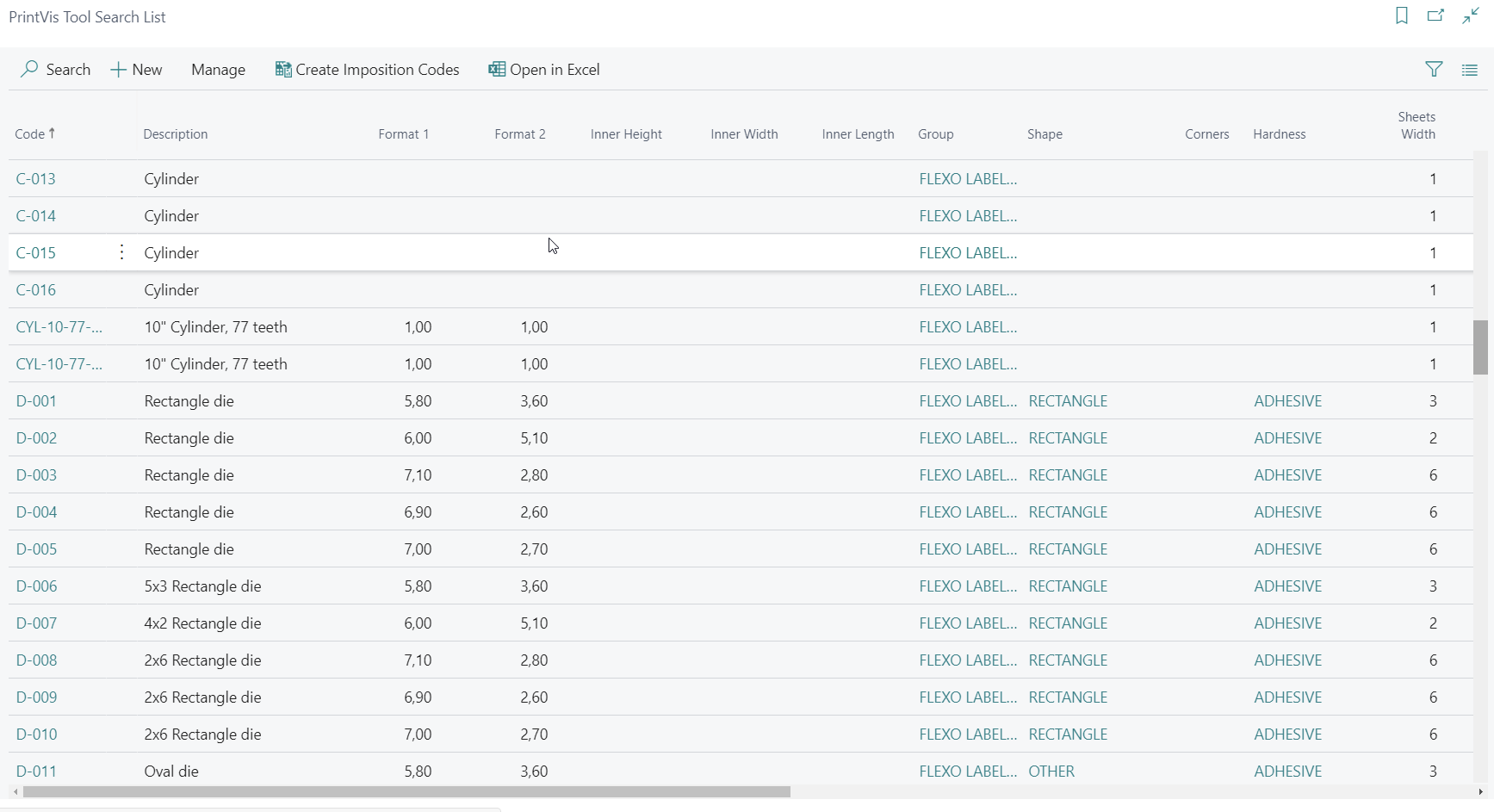Image resolution: width=1494 pixels, height=812 pixels.
Task: Click the vertical scrollbar thumb
Action: pyautogui.click(x=1480, y=347)
